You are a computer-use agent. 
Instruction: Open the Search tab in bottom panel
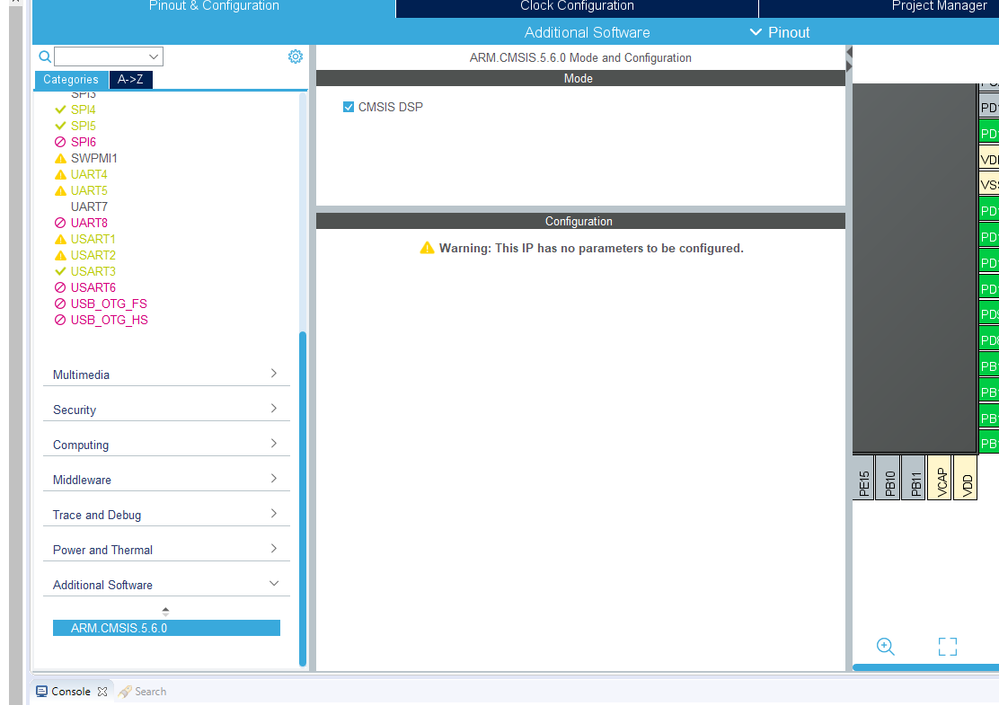click(143, 691)
